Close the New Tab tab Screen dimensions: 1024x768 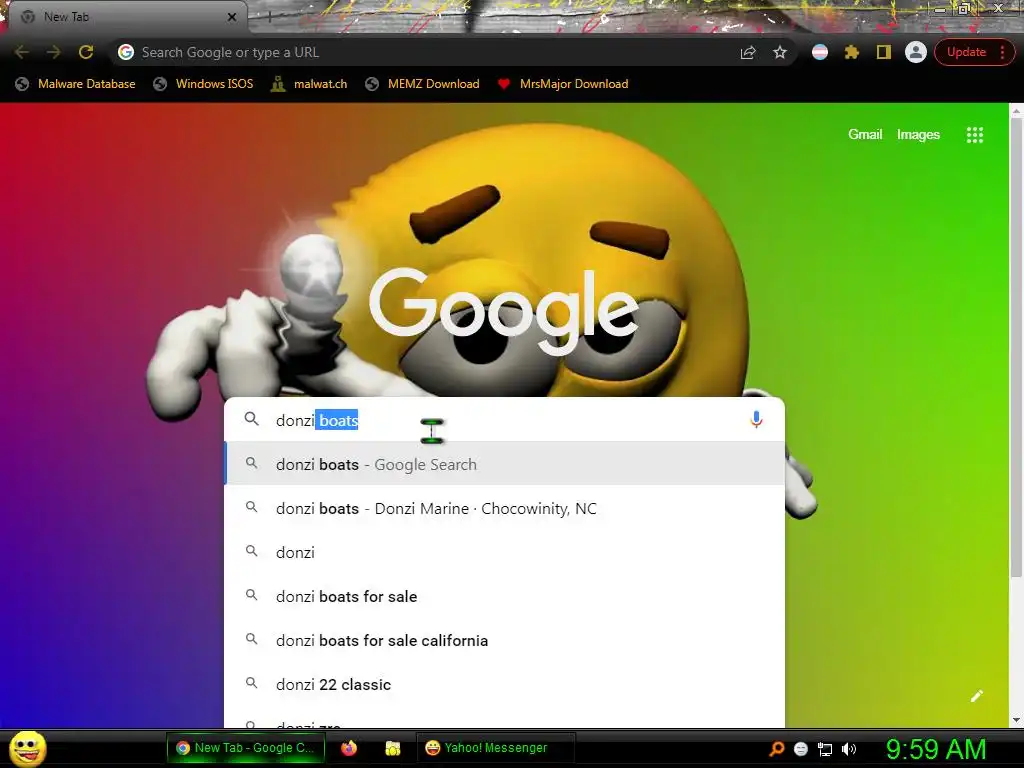(232, 17)
